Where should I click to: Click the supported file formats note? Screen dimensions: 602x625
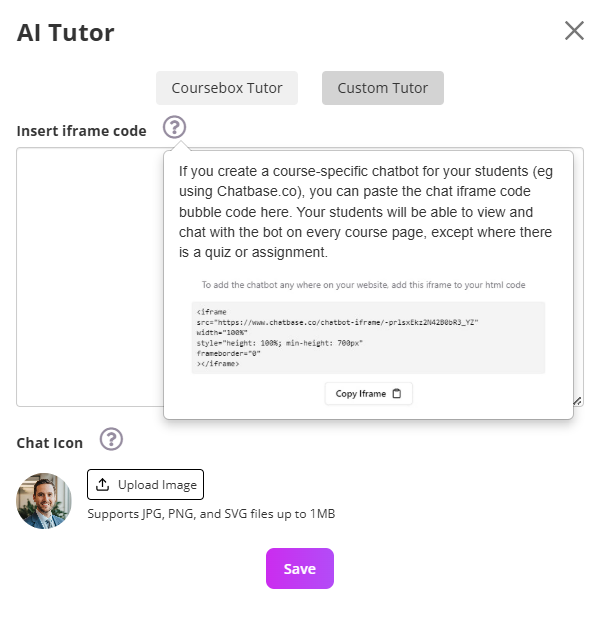pos(211,514)
